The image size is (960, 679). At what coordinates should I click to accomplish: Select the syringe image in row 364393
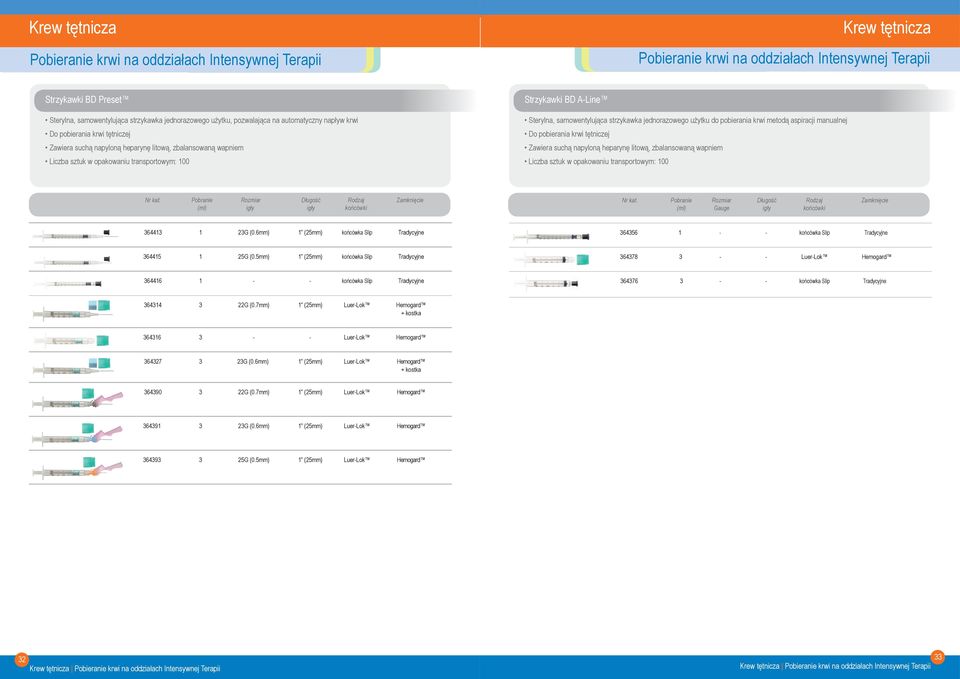(78, 467)
